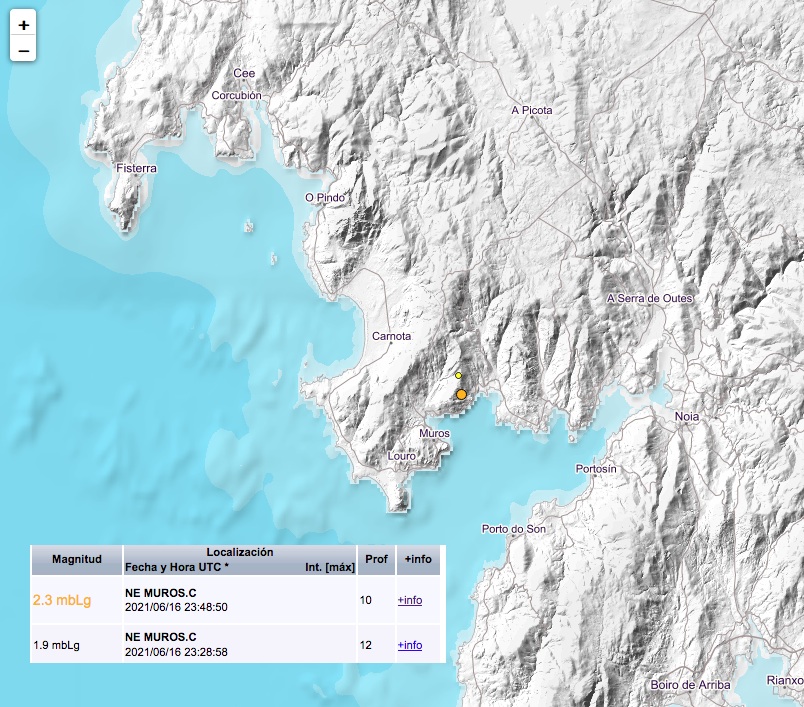Select the 1.9 mbLg magnitude value
The width and height of the screenshot is (804, 707).
[56, 645]
